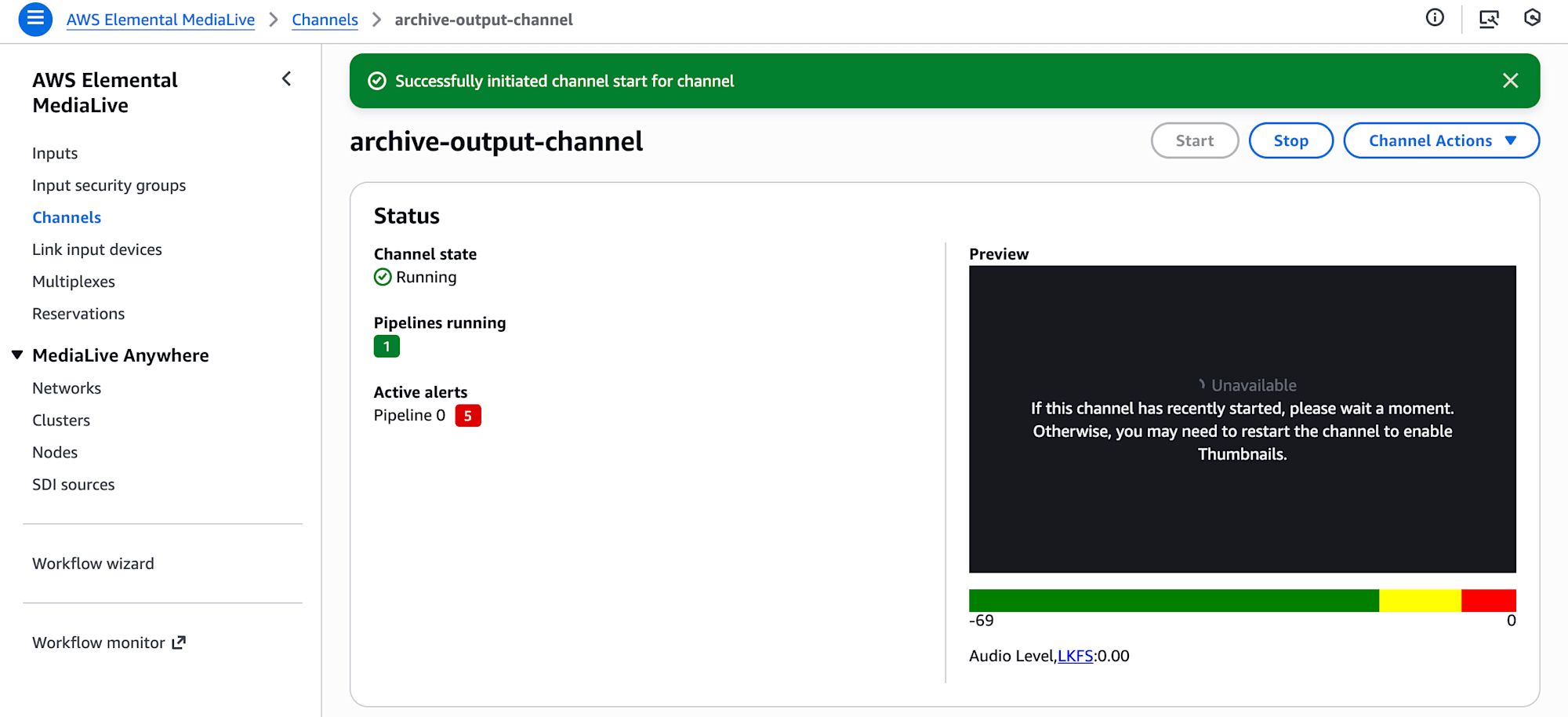Collapse the MediaLive Anywhere section

point(17,355)
